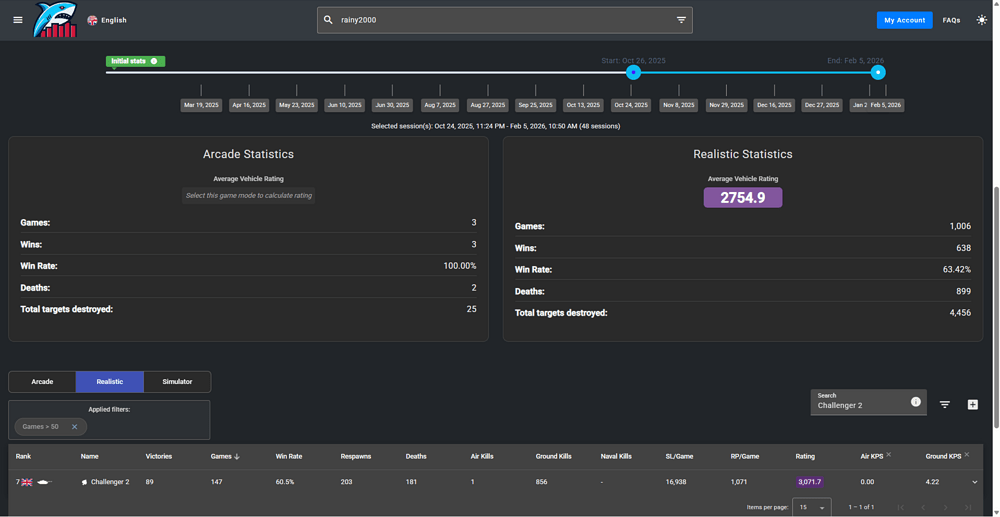This screenshot has width=1000, height=517.
Task: Open the vehicle table filter icon
Action: pos(945,405)
